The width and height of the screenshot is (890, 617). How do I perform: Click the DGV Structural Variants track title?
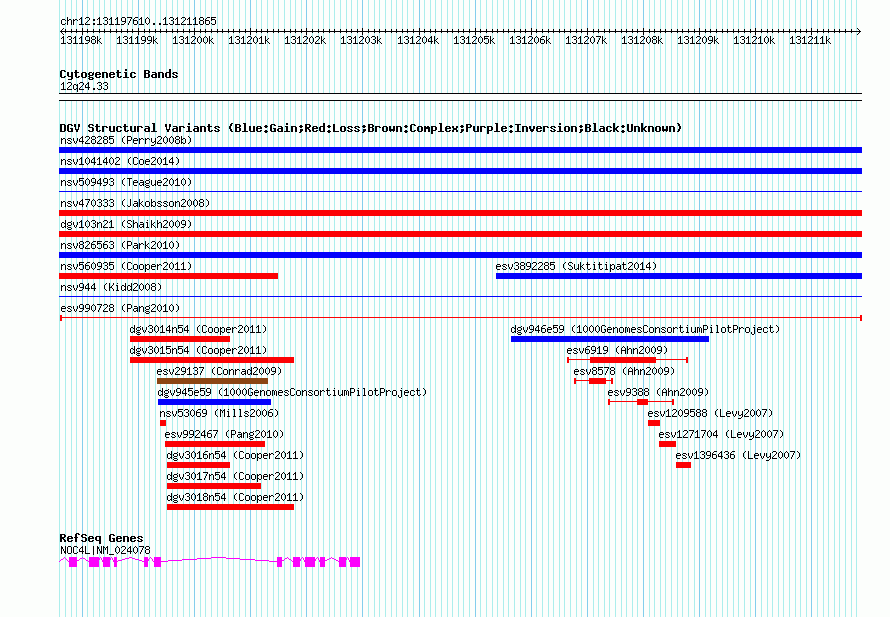(x=371, y=128)
